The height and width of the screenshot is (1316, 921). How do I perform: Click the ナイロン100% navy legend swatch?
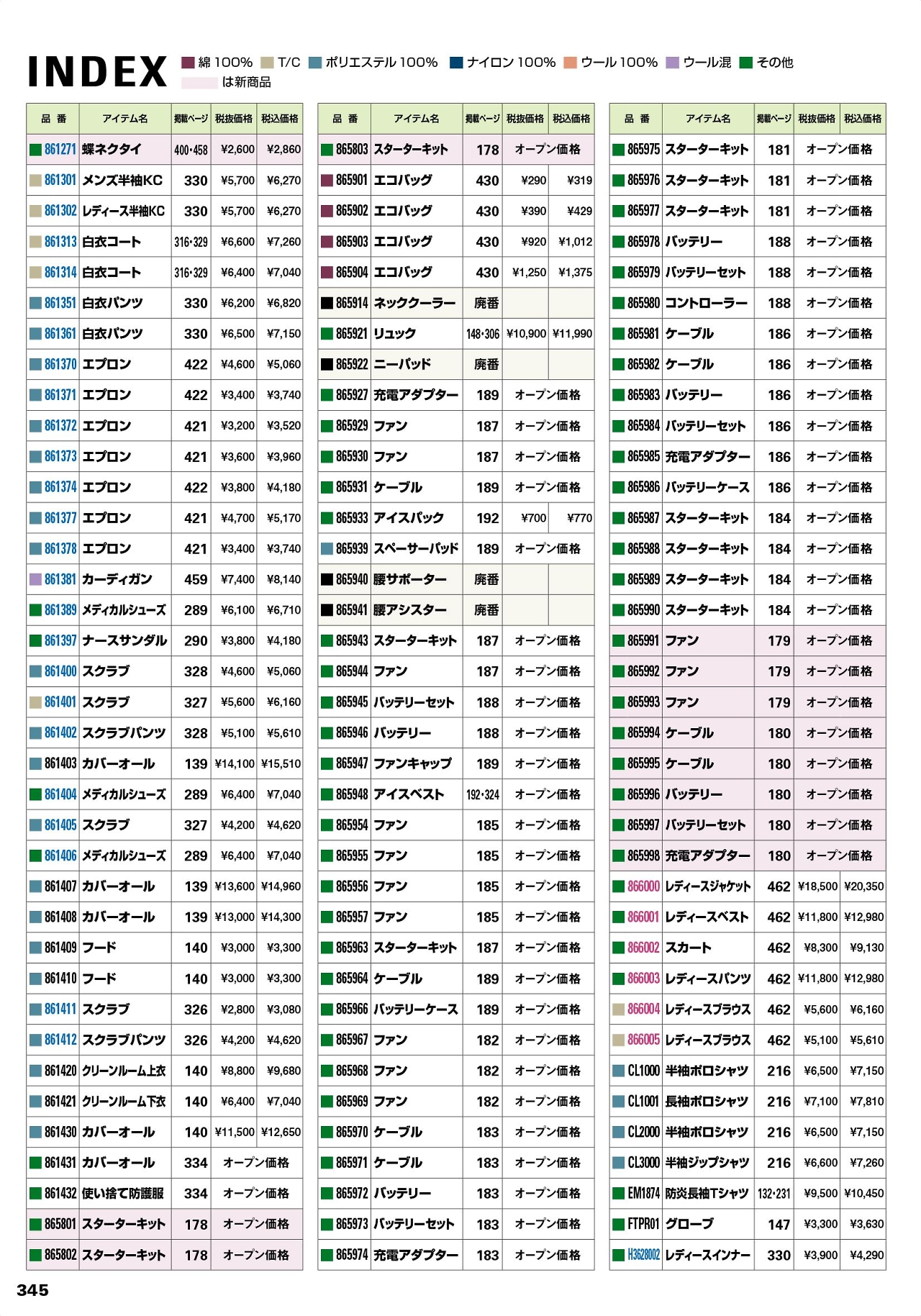coord(456,63)
